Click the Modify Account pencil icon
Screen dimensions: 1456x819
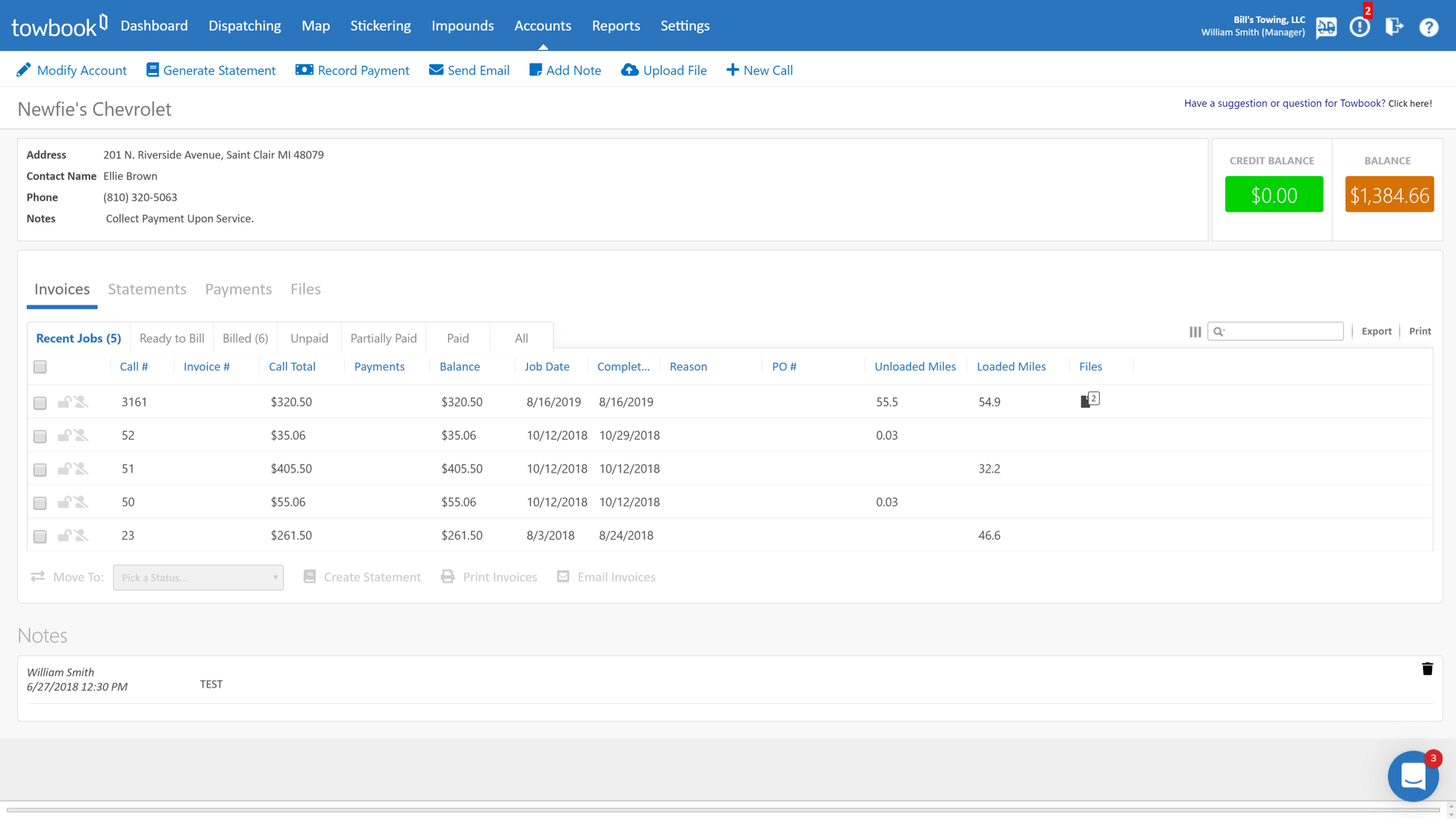(24, 70)
